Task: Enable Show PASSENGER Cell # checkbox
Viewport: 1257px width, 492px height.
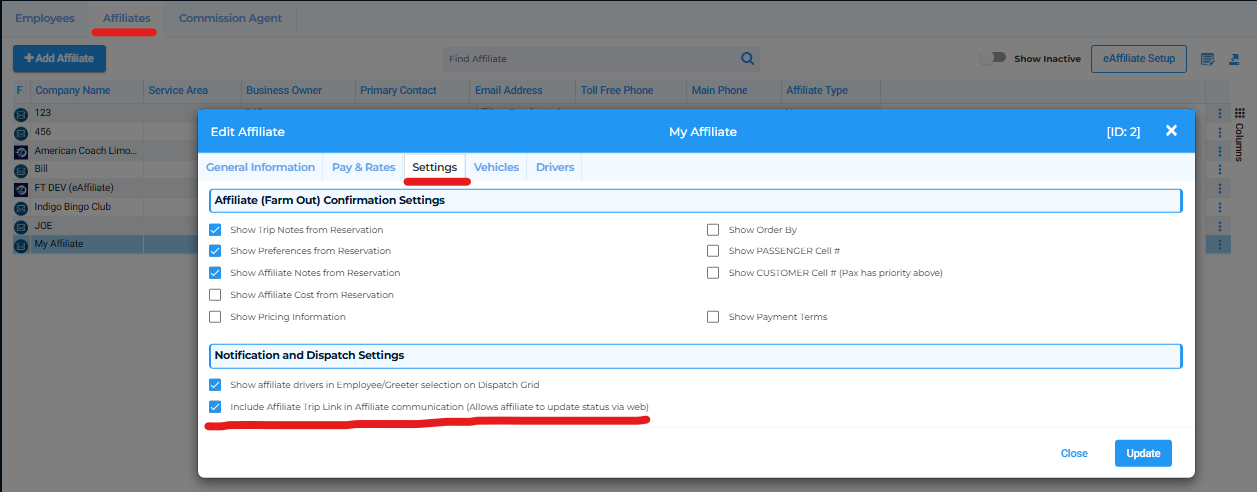Action: click(713, 251)
